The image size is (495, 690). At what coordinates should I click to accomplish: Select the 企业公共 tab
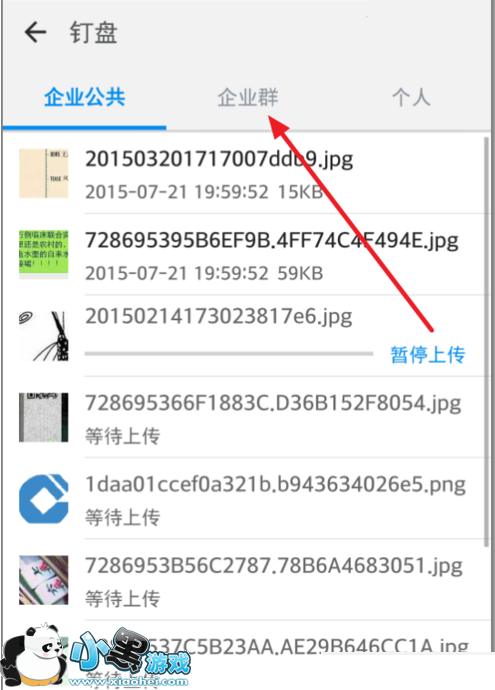(84, 97)
